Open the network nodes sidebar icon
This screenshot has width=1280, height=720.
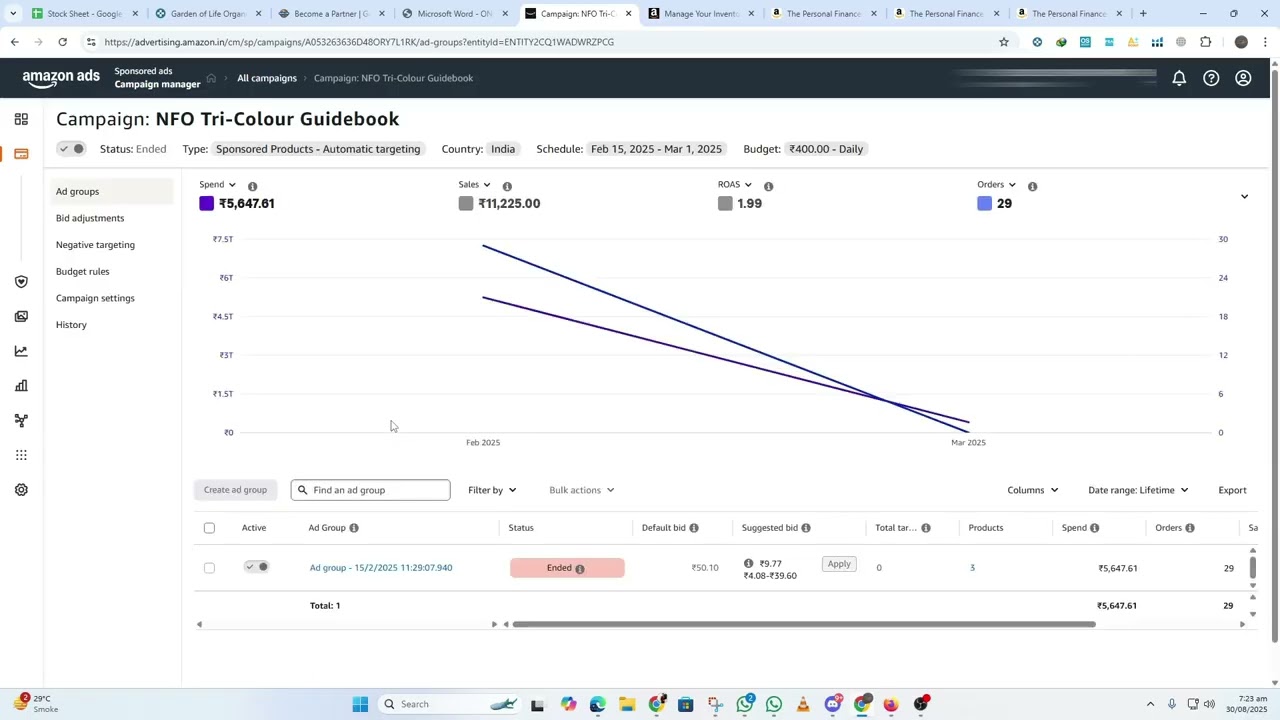pos(21,421)
